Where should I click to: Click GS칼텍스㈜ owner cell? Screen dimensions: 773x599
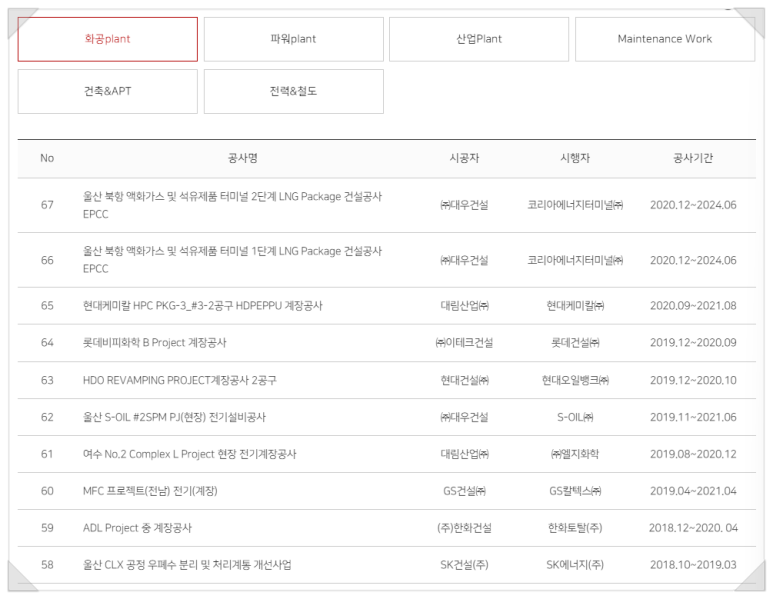575,491
